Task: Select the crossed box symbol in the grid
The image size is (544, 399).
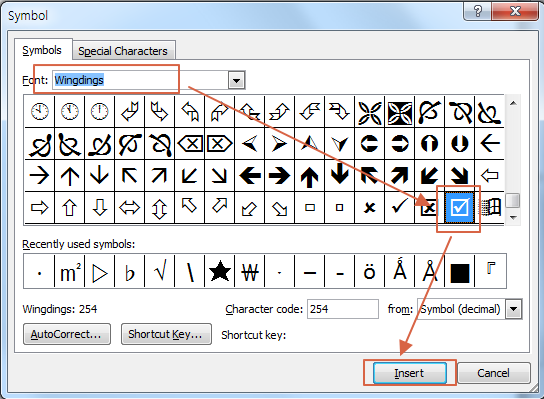Action: (430, 207)
